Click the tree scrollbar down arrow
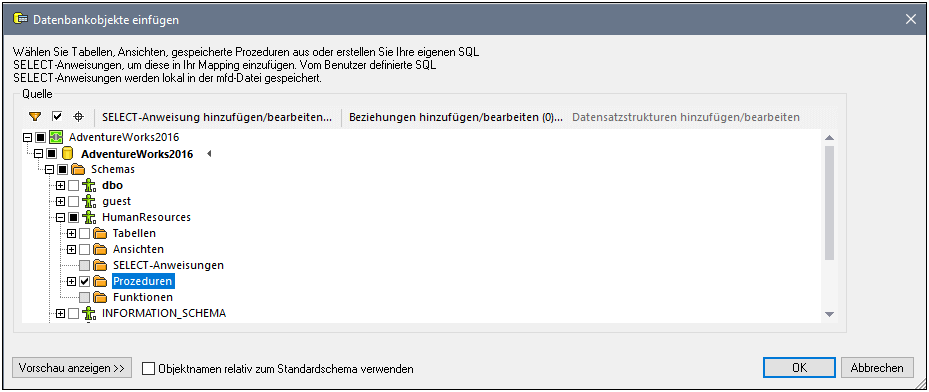This screenshot has width=929, height=392. [829, 314]
